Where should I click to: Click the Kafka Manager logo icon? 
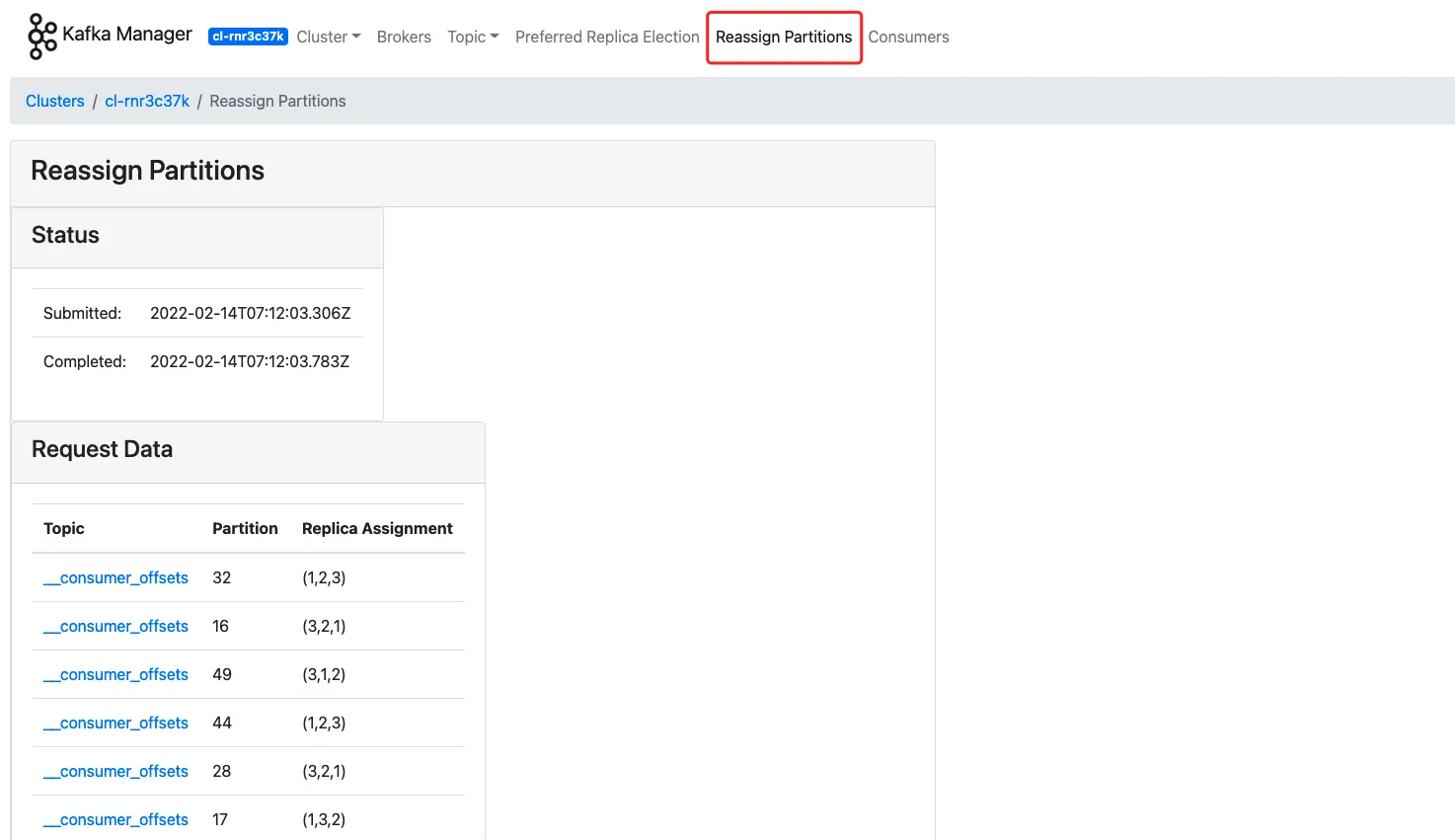click(x=40, y=37)
